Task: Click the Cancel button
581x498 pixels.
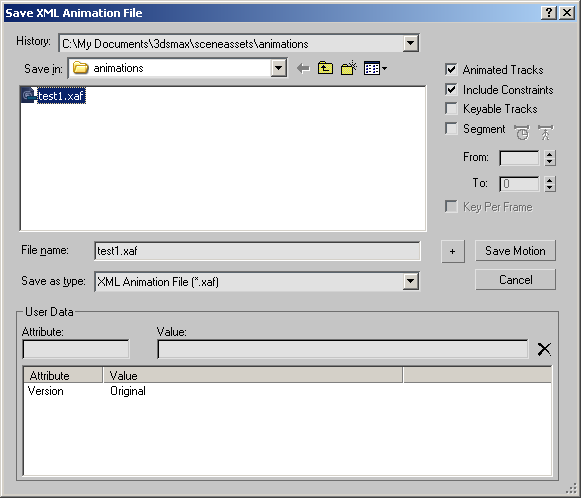Action: point(515,280)
